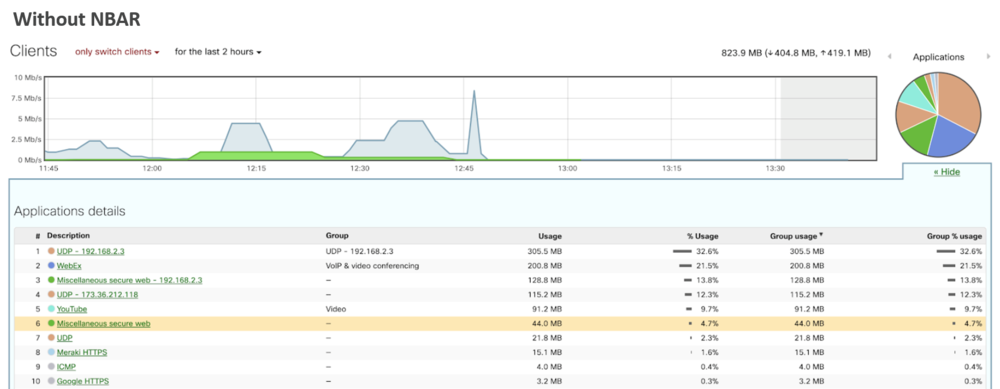Open the ICMP application link

(x=66, y=367)
